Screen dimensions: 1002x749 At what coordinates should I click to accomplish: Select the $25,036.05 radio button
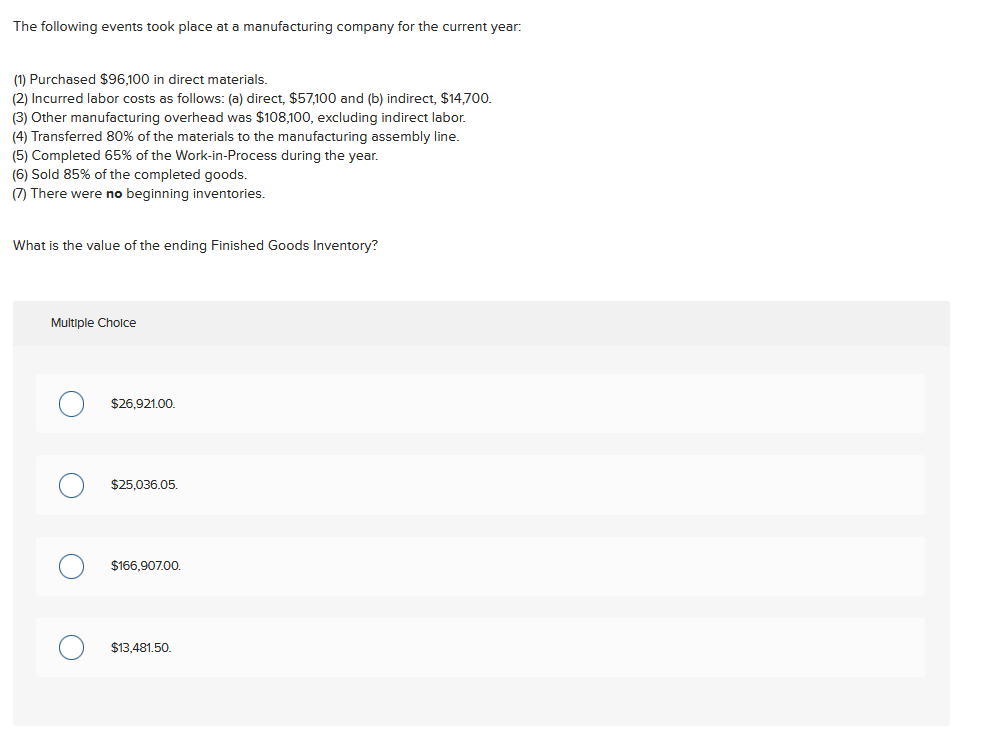tap(70, 485)
